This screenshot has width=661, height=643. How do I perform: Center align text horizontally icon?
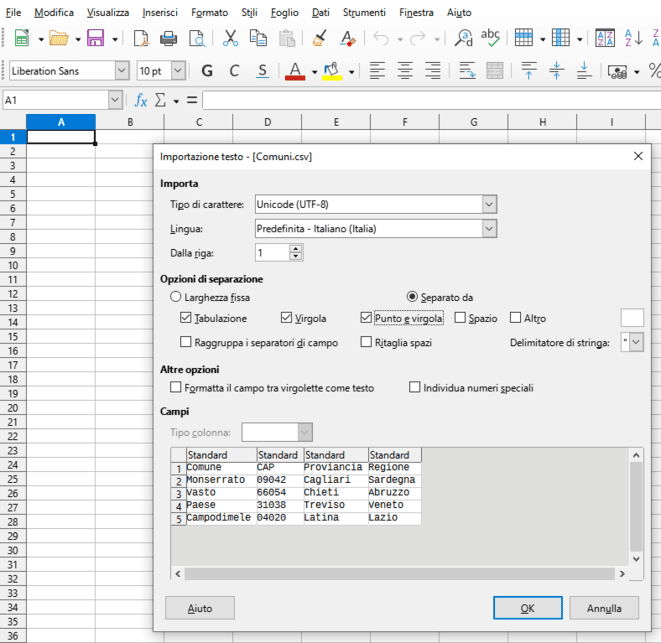pos(405,71)
